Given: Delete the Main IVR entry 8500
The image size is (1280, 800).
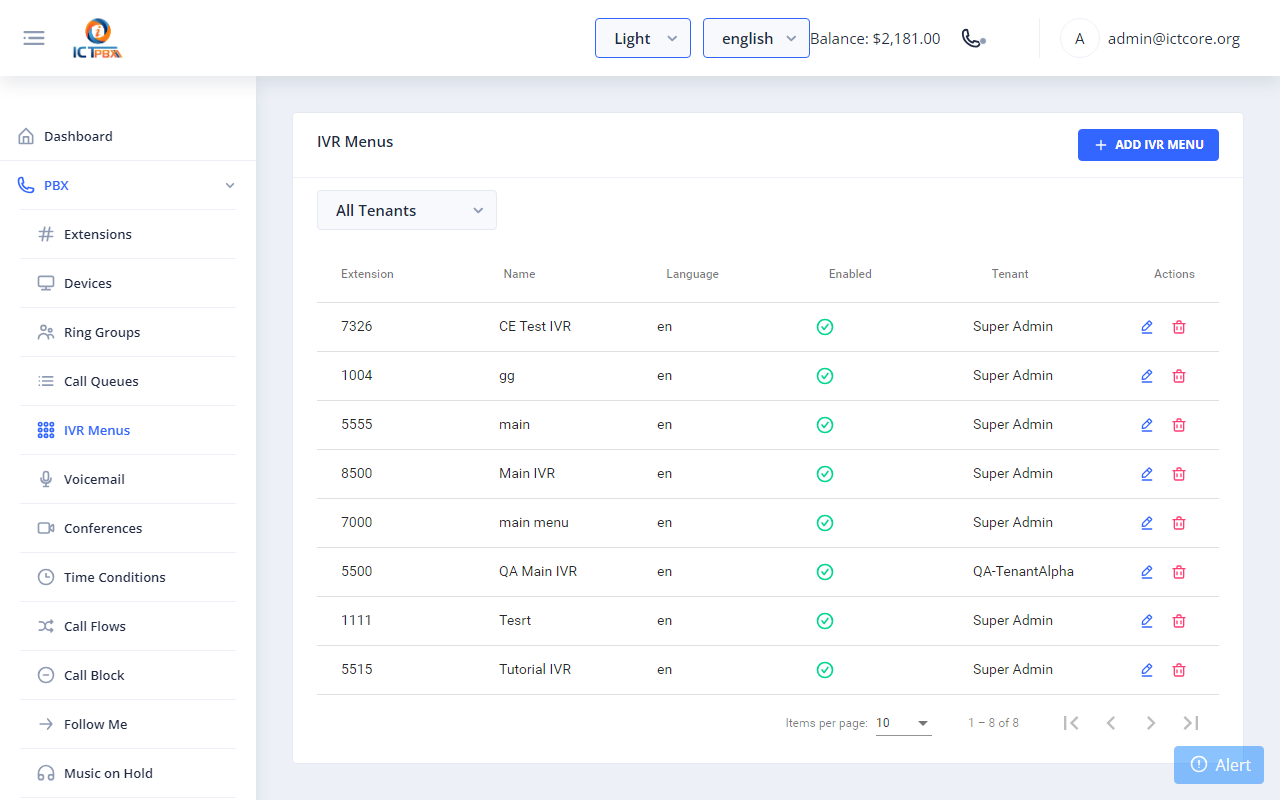Looking at the screenshot, I should click(1179, 474).
